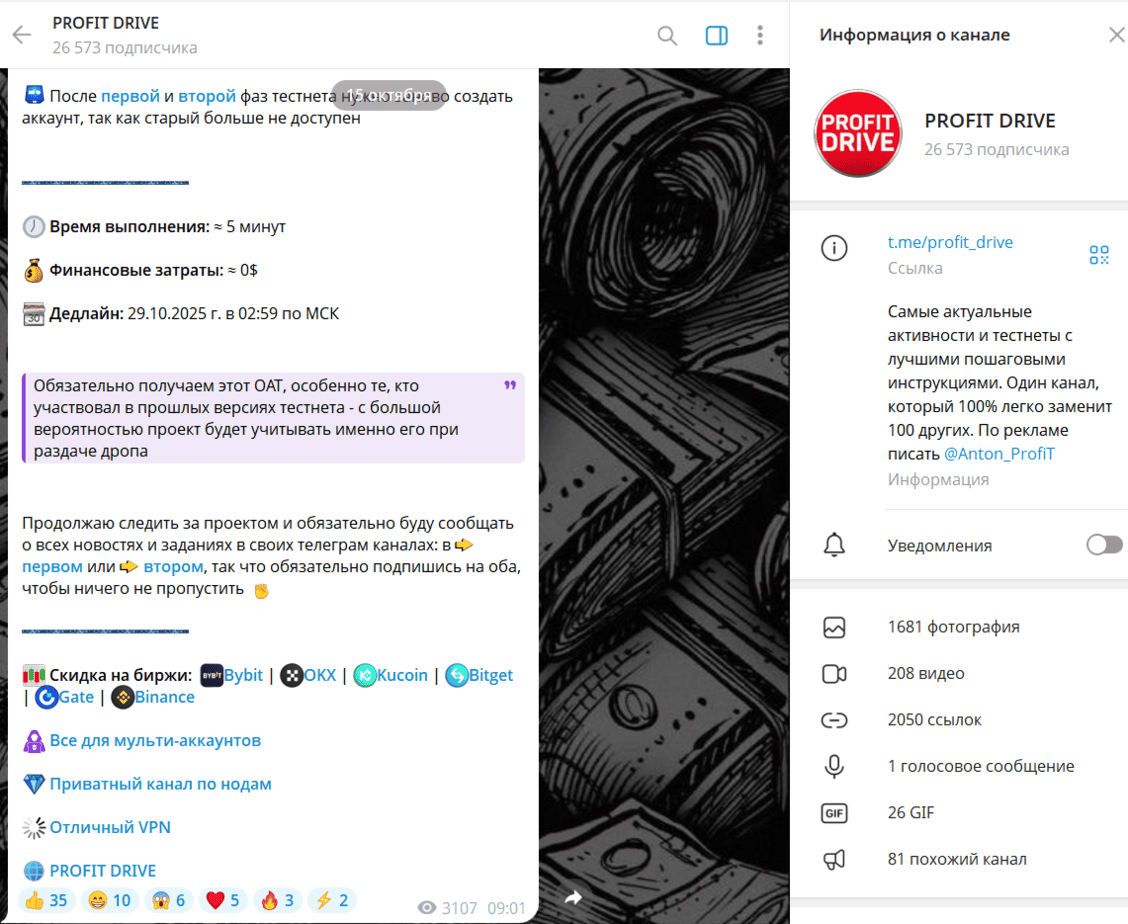The image size is (1128, 924).
Task: Toggle the fire reaction with 3 count
Action: pyautogui.click(x=278, y=900)
